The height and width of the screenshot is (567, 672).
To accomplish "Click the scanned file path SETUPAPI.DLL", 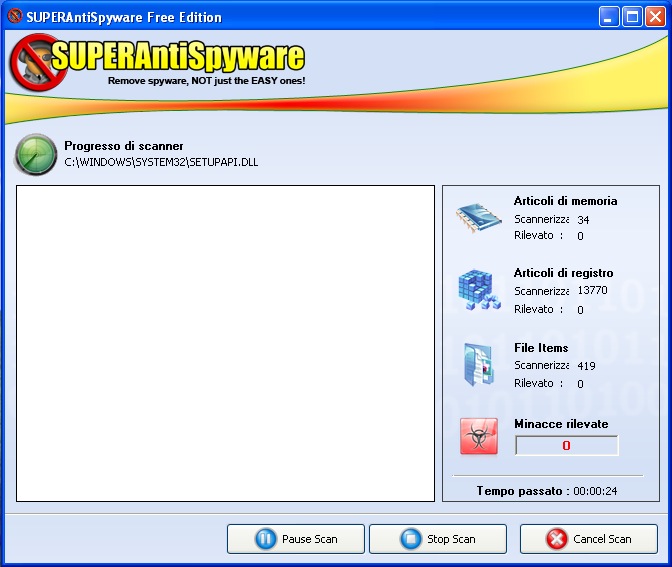I will point(161,162).
